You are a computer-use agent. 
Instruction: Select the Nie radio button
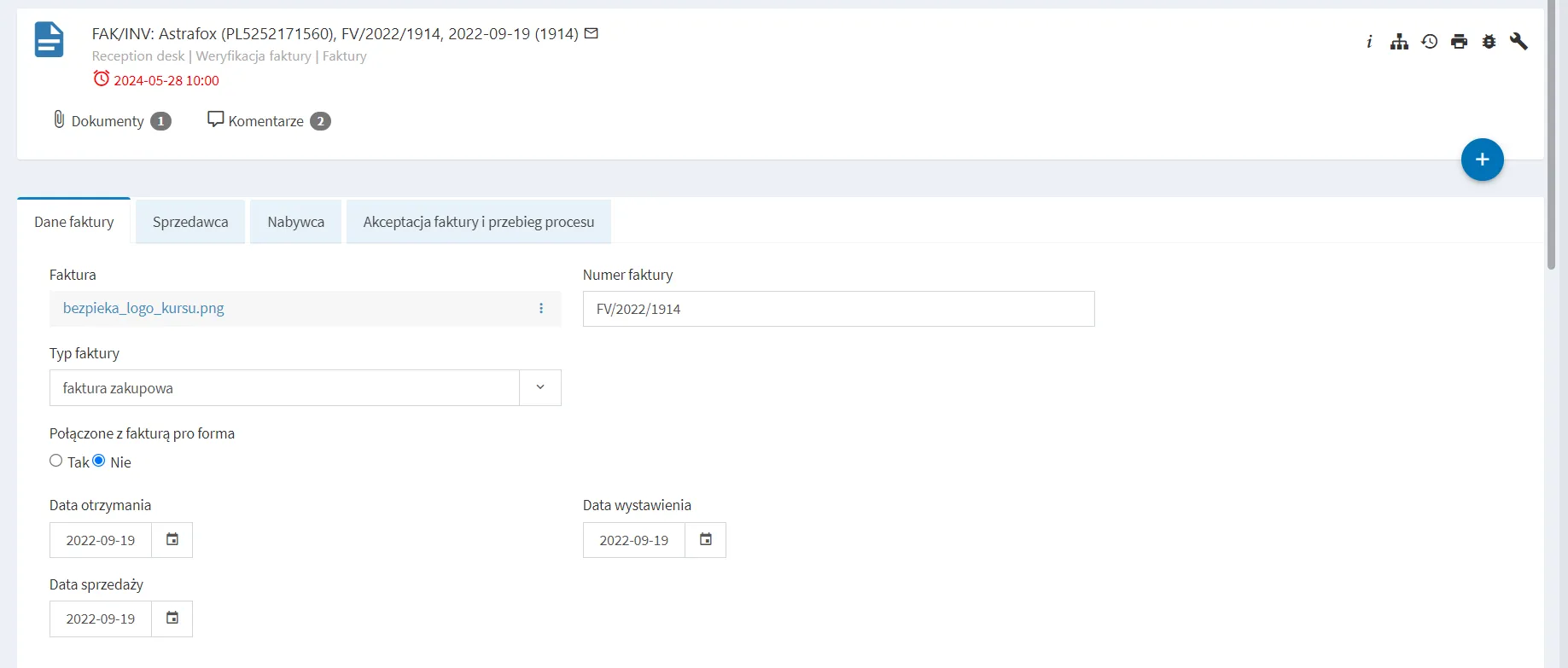point(99,461)
